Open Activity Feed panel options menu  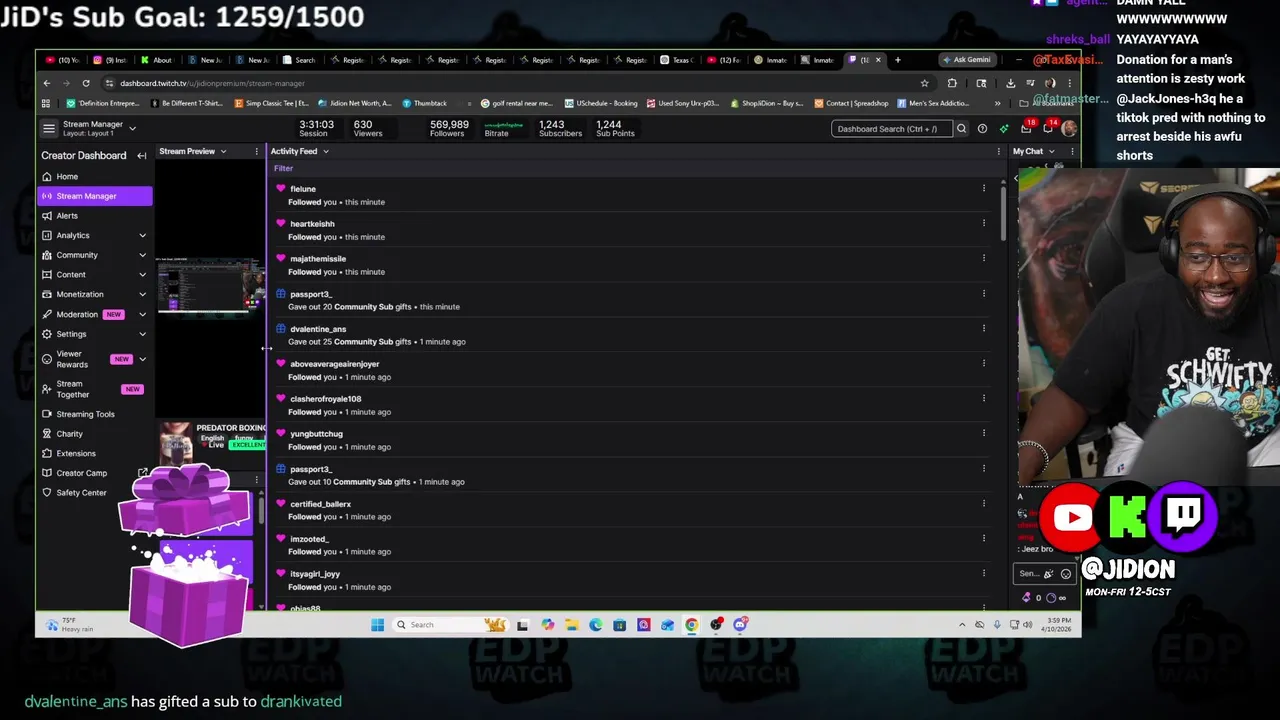point(998,151)
